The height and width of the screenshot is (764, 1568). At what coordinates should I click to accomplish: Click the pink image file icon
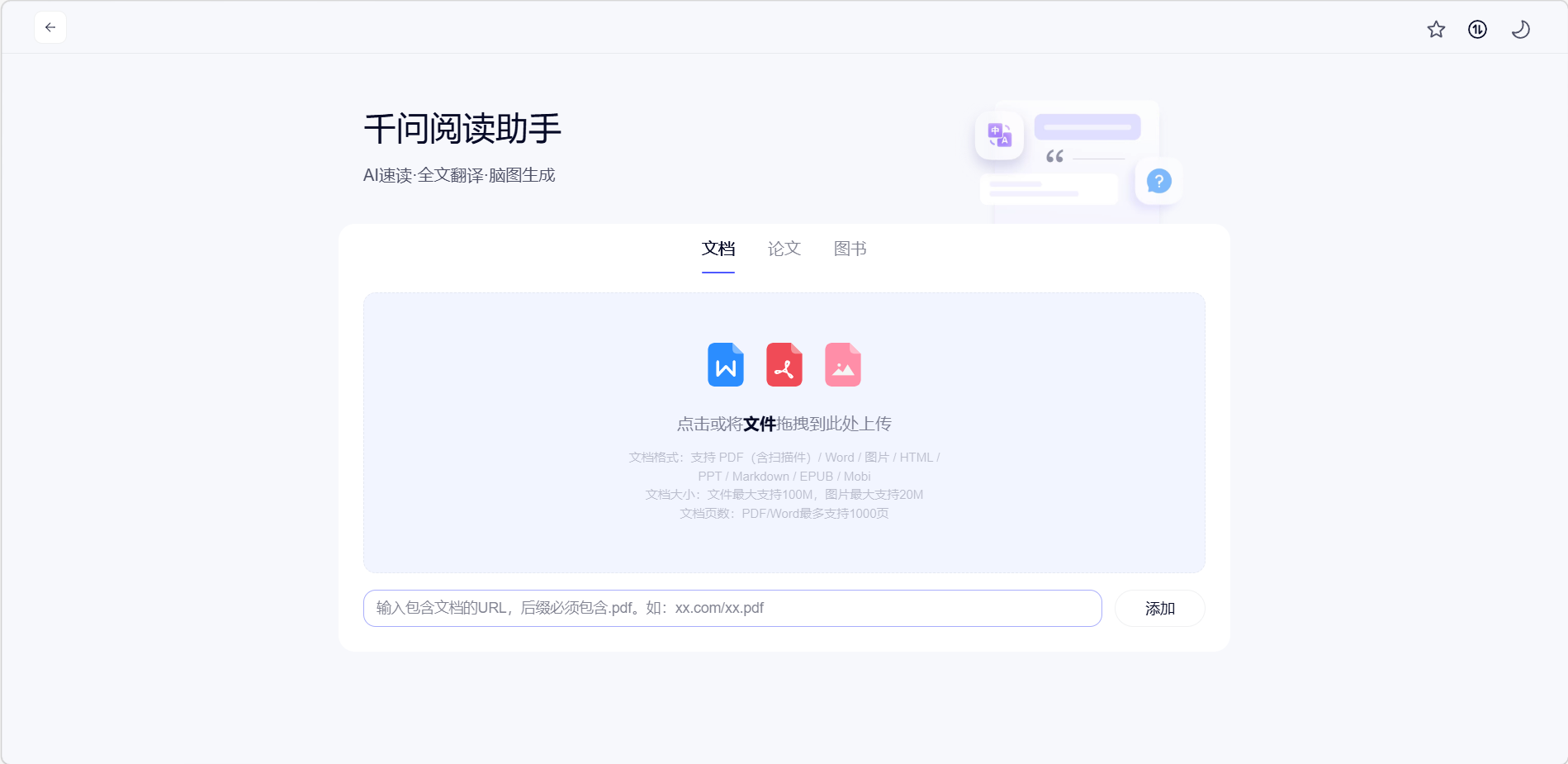pos(842,365)
